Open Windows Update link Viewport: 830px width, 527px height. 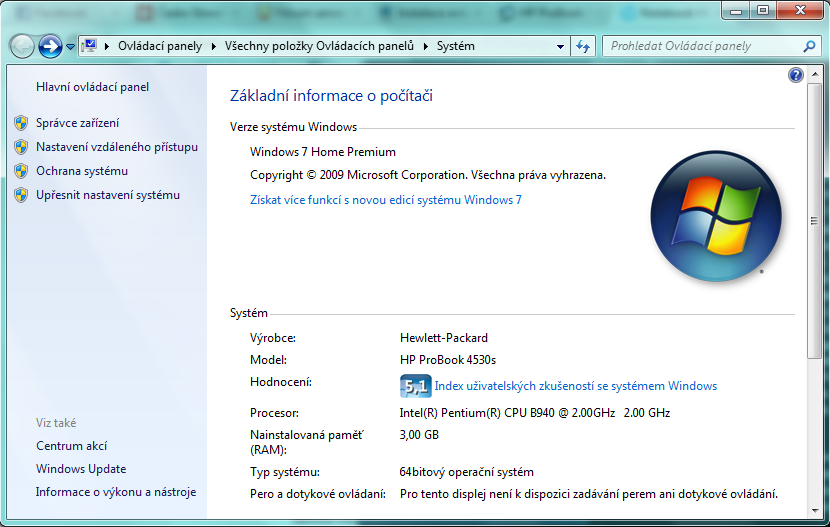81,469
